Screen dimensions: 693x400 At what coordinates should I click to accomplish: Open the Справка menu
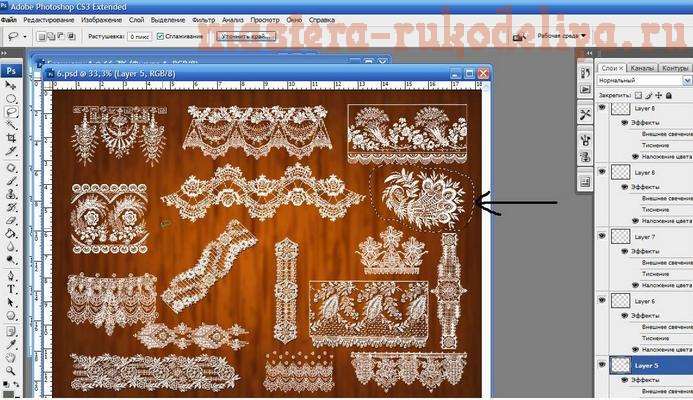tap(321, 20)
